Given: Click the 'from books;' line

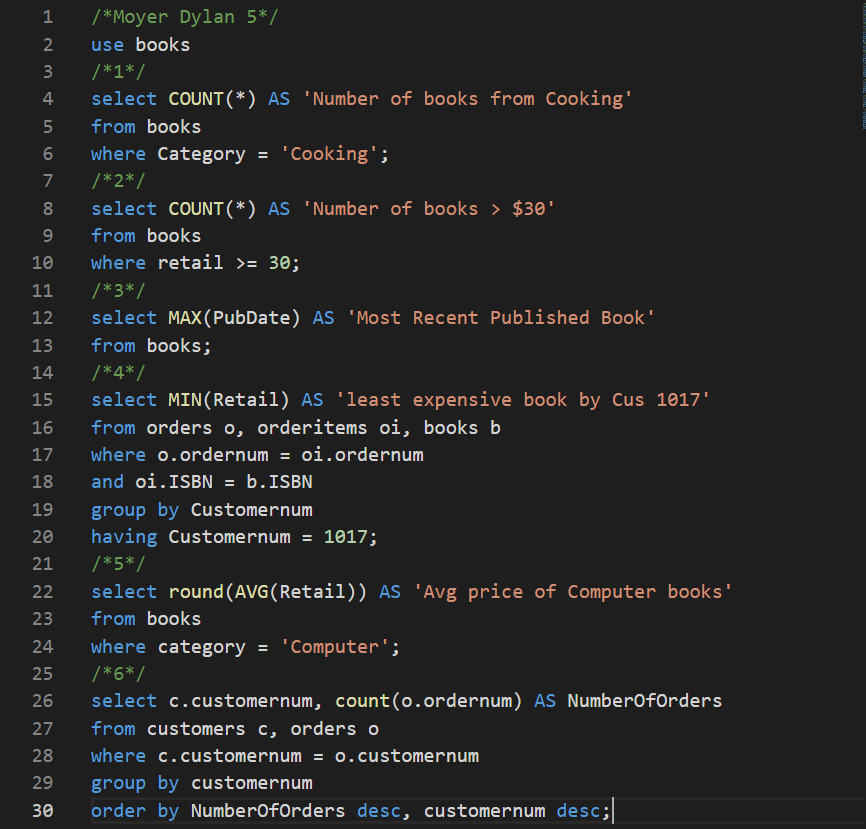Looking at the screenshot, I should (151, 346).
